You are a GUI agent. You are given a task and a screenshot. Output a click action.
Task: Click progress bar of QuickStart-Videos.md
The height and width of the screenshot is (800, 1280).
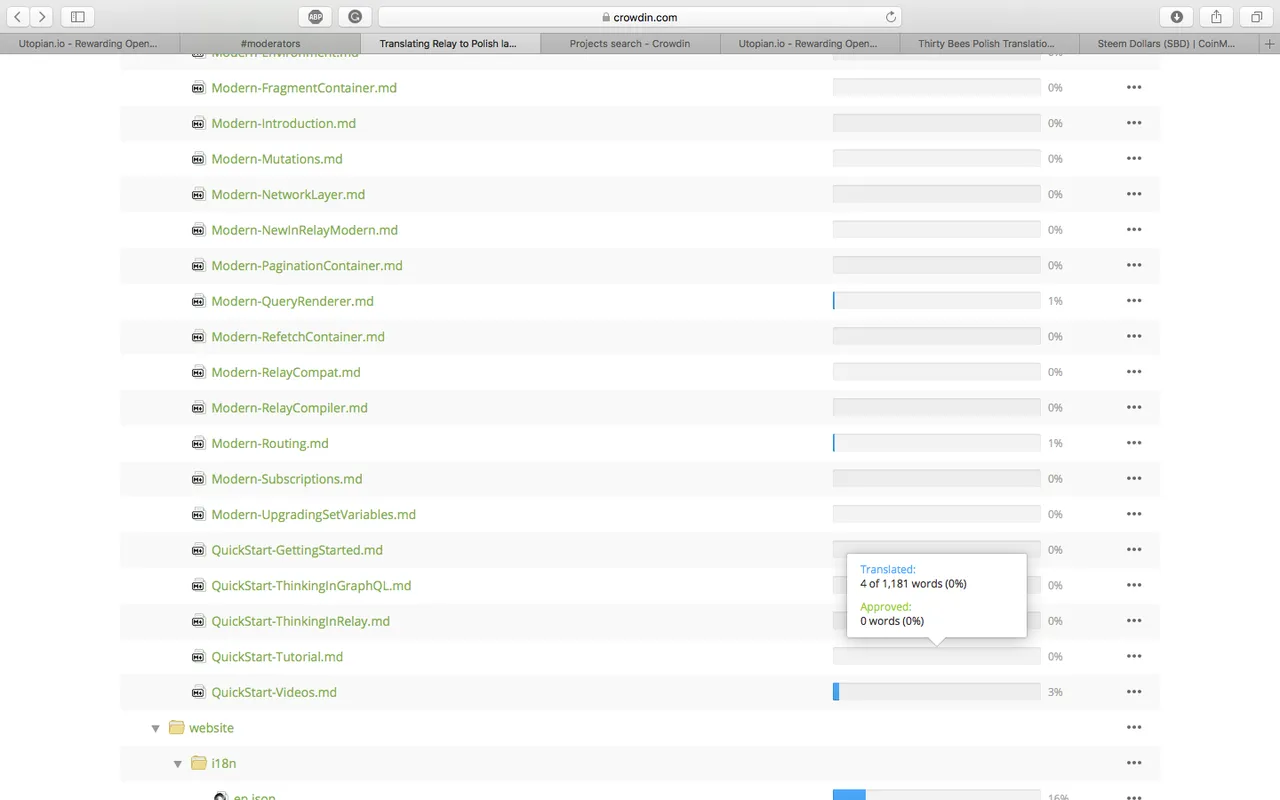tap(936, 692)
